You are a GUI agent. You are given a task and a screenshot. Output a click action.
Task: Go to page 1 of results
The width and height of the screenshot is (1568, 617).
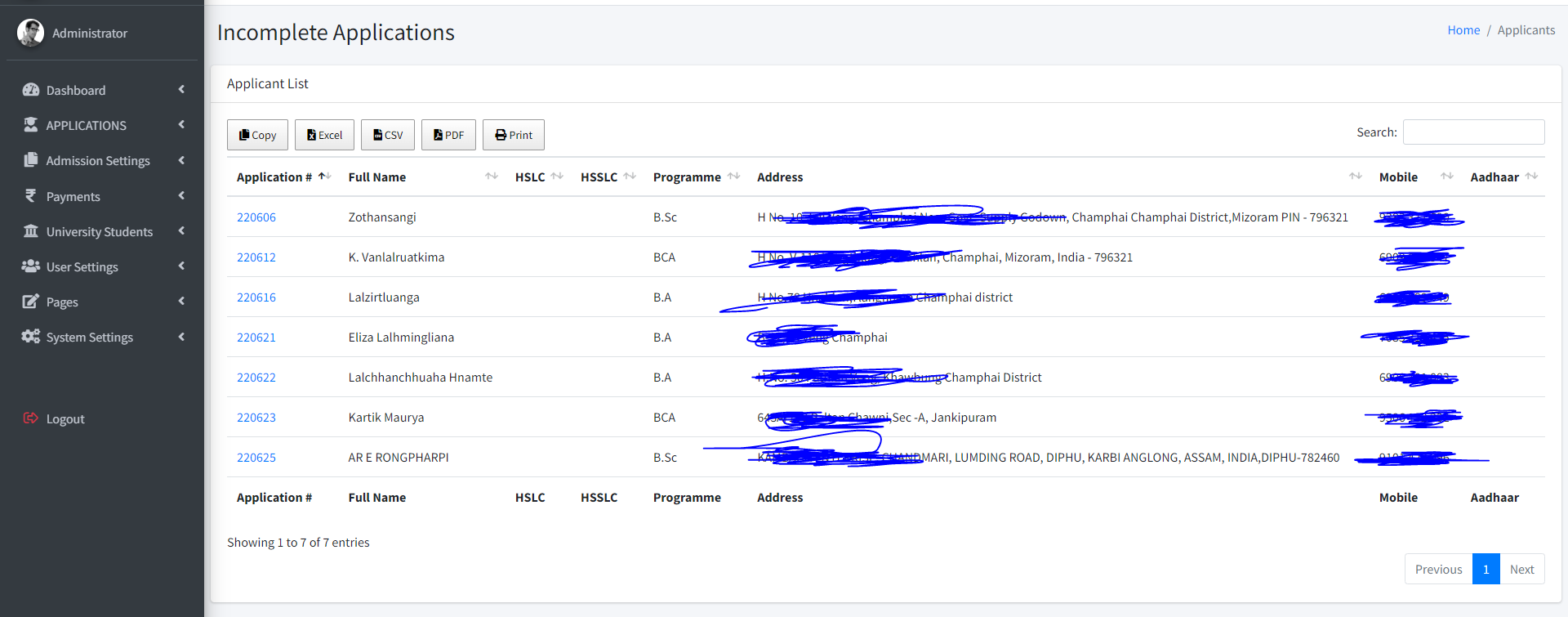1486,569
